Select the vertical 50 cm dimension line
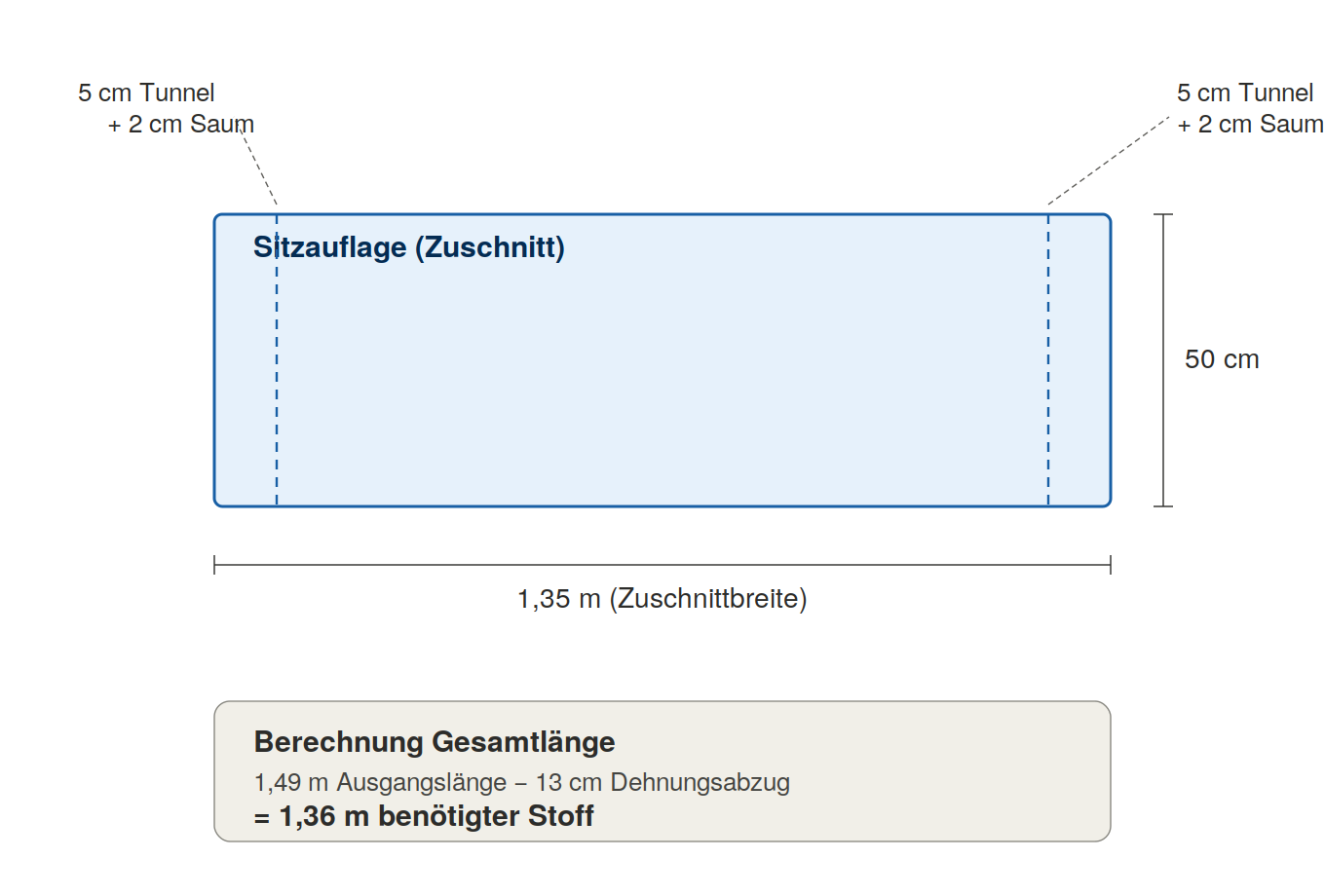 pyautogui.click(x=1163, y=360)
